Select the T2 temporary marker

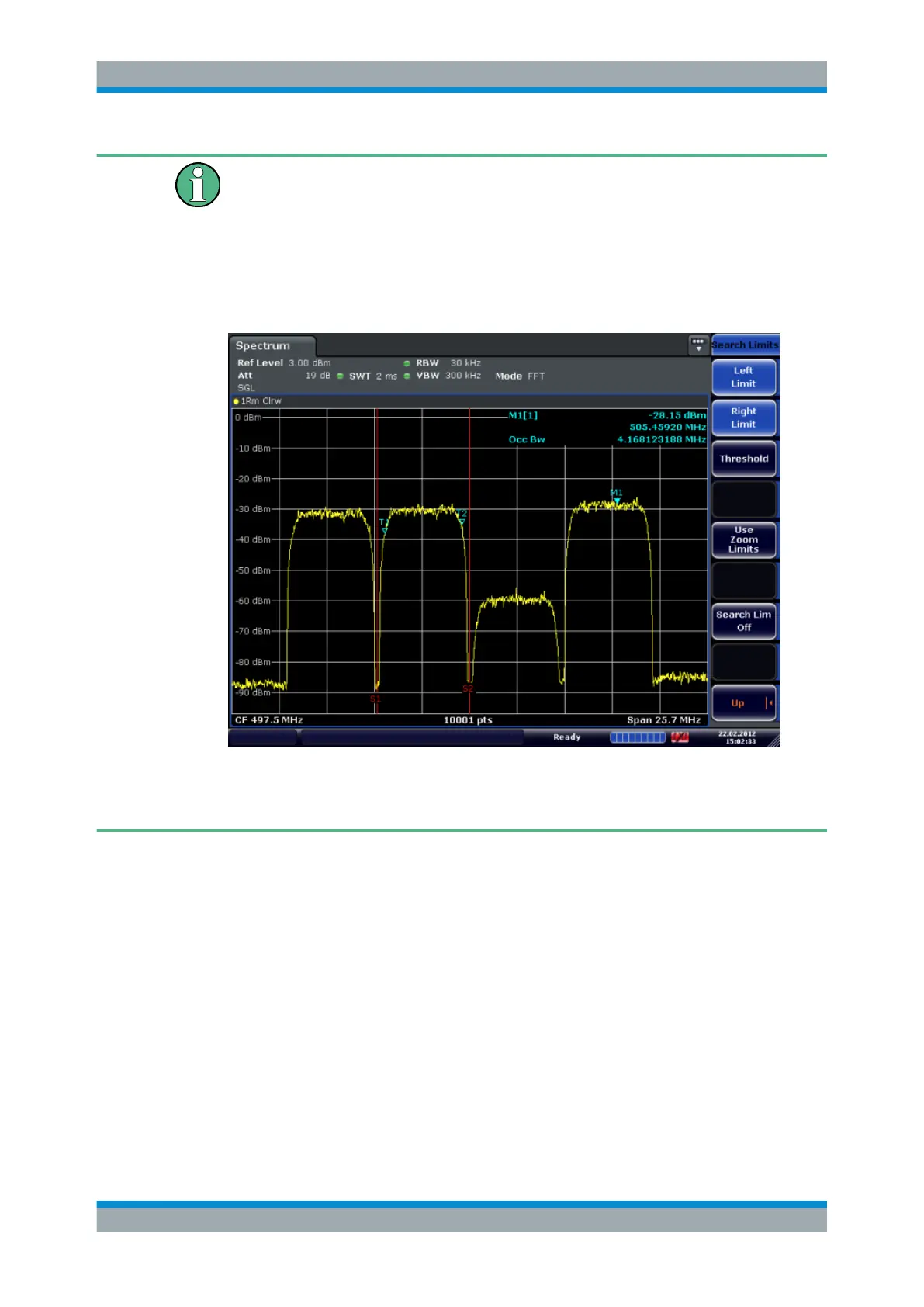[x=462, y=522]
